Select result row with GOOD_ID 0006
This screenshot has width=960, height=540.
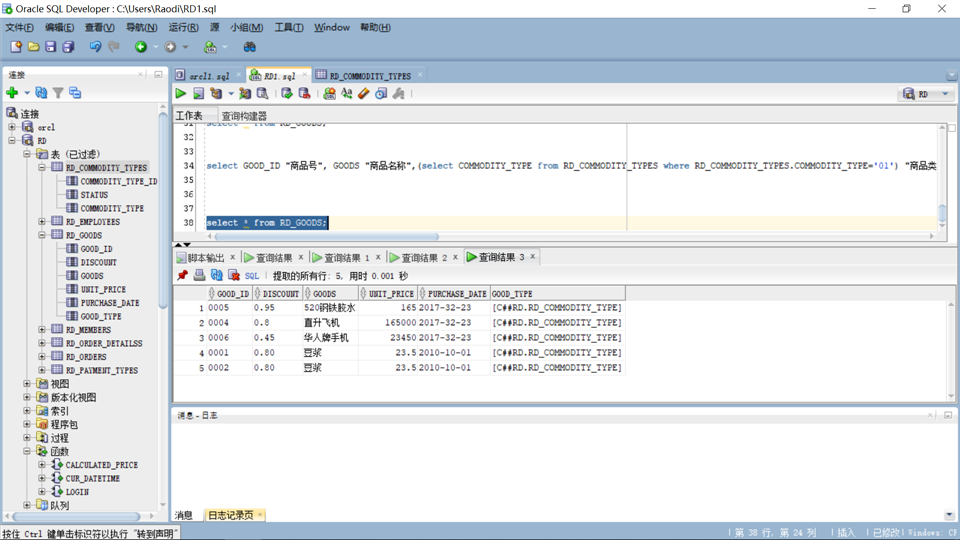(399, 338)
